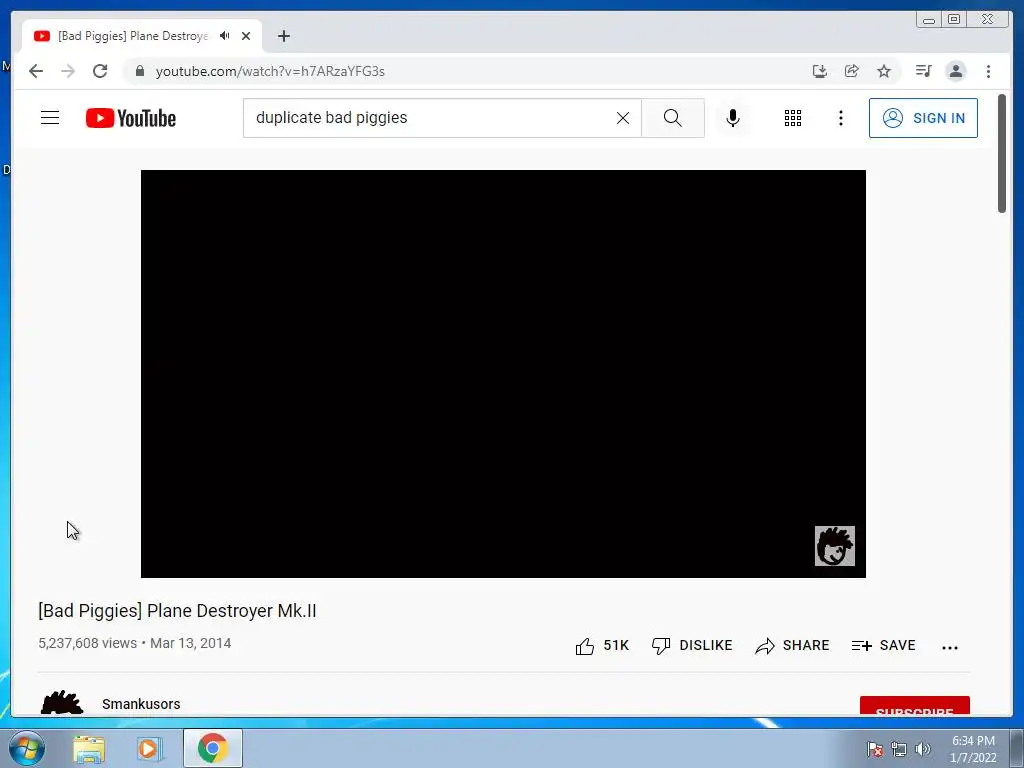Image resolution: width=1024 pixels, height=768 pixels.
Task: Open a new tab with plus button
Action: point(283,36)
